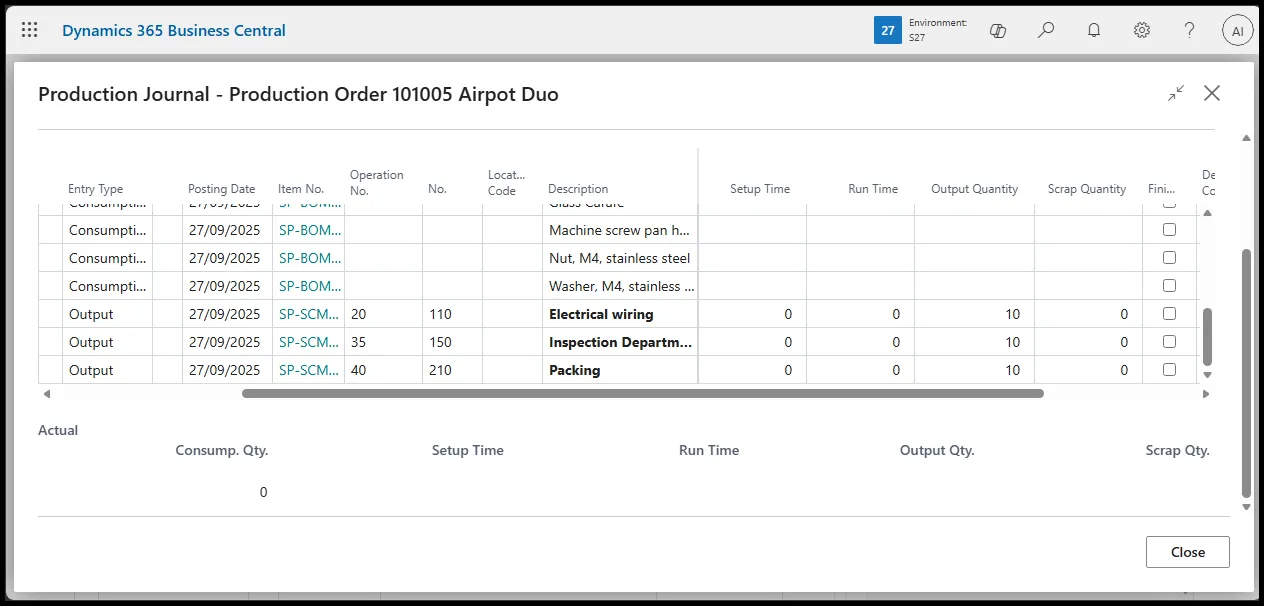Open the help question mark icon
The image size is (1264, 606).
[x=1190, y=30]
